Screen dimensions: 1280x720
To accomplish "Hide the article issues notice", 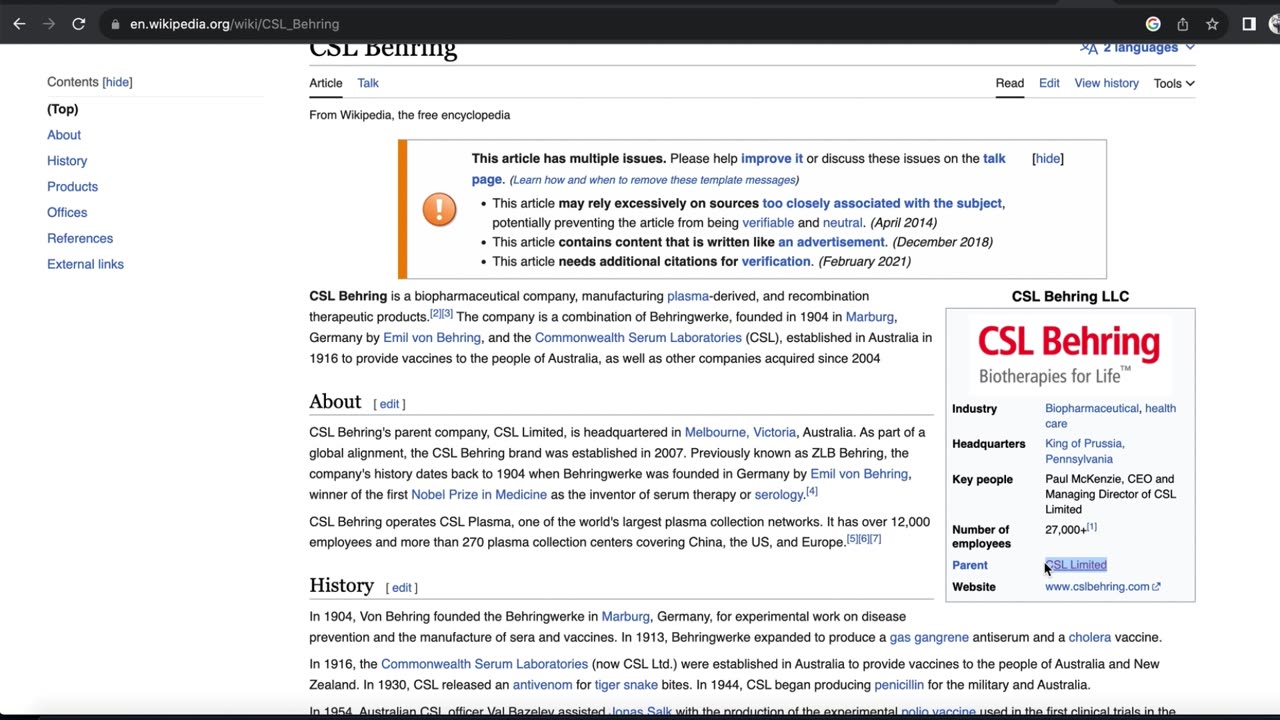I will click(1048, 158).
